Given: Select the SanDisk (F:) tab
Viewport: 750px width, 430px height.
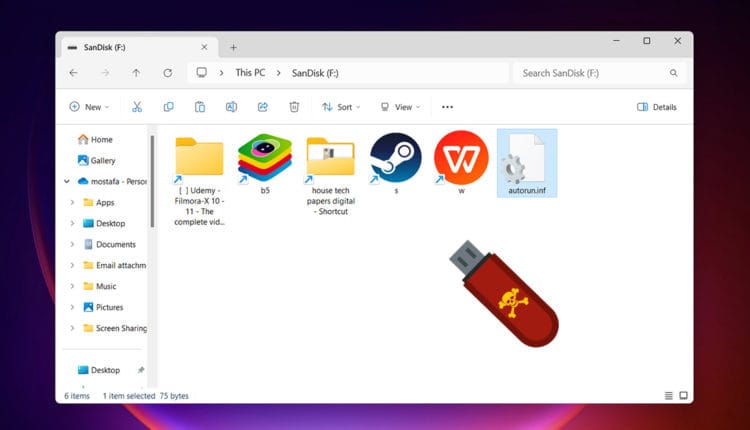Looking at the screenshot, I should coord(140,47).
